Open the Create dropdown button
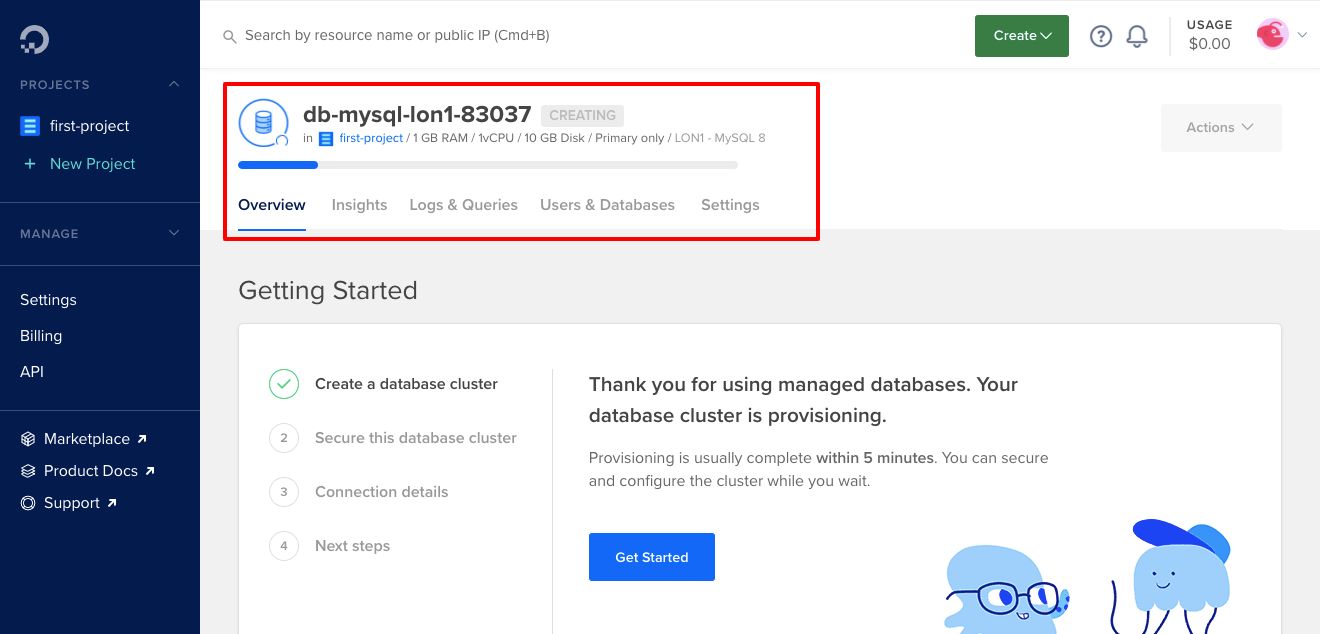 pos(1021,36)
